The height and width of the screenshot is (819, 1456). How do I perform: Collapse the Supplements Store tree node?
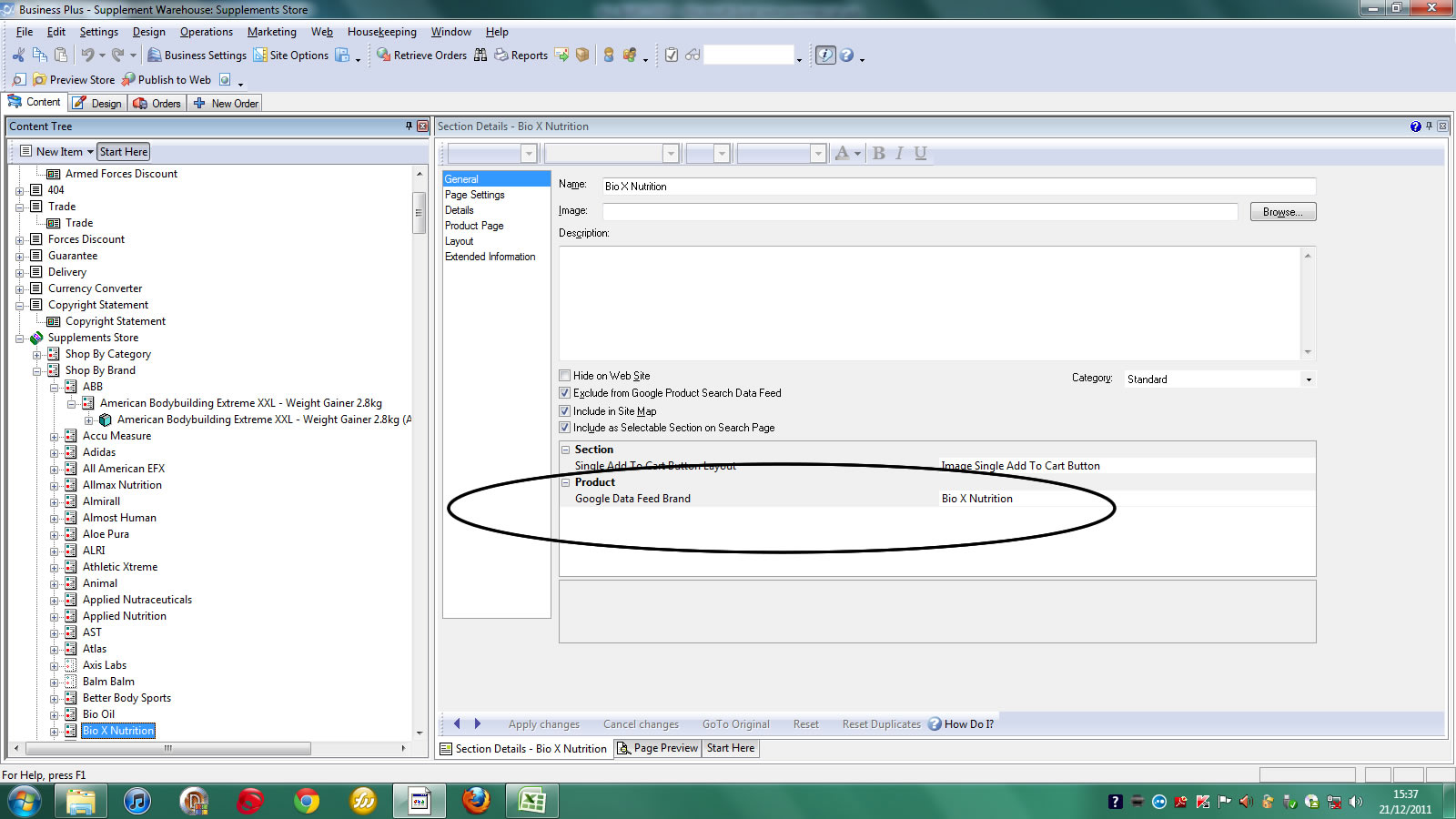pos(20,339)
